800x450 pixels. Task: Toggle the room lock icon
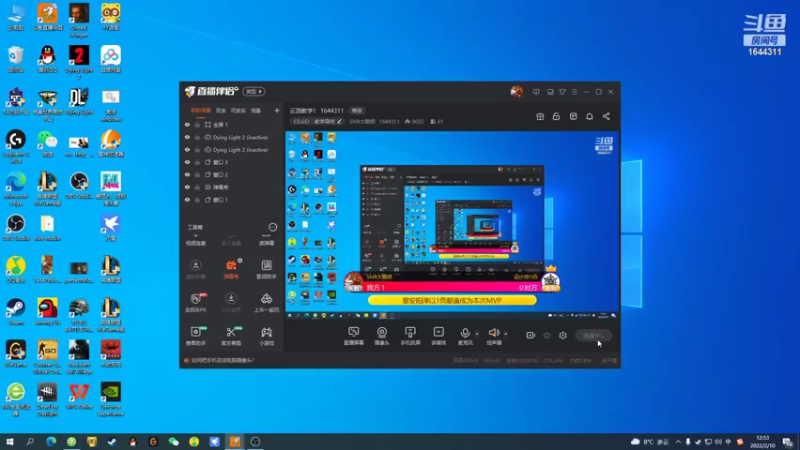coord(556,116)
